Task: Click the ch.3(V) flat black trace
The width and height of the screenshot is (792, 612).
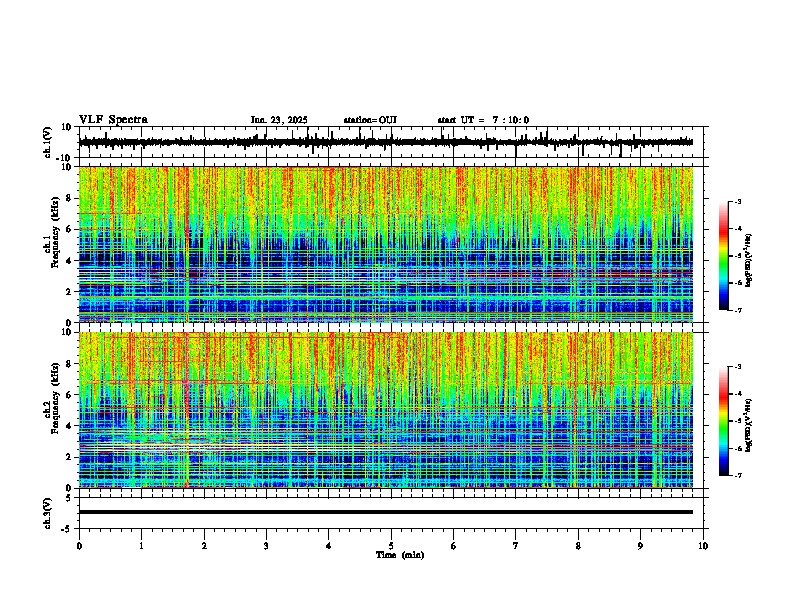Action: pyautogui.click(x=386, y=512)
